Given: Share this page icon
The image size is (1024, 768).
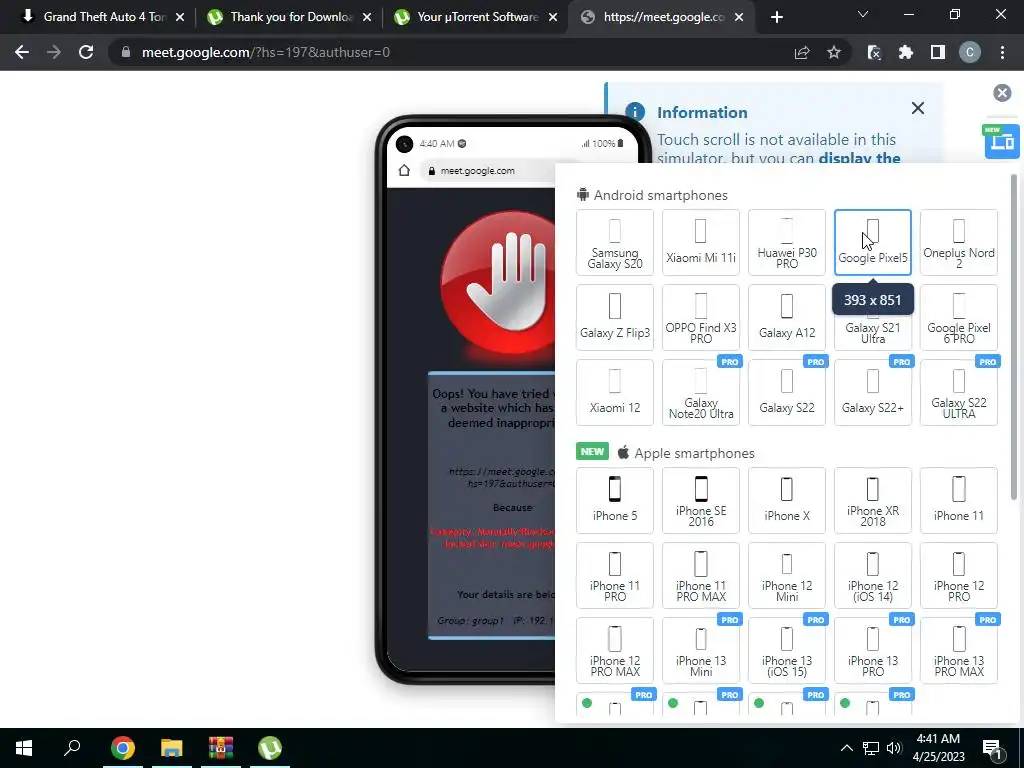Looking at the screenshot, I should [802, 52].
